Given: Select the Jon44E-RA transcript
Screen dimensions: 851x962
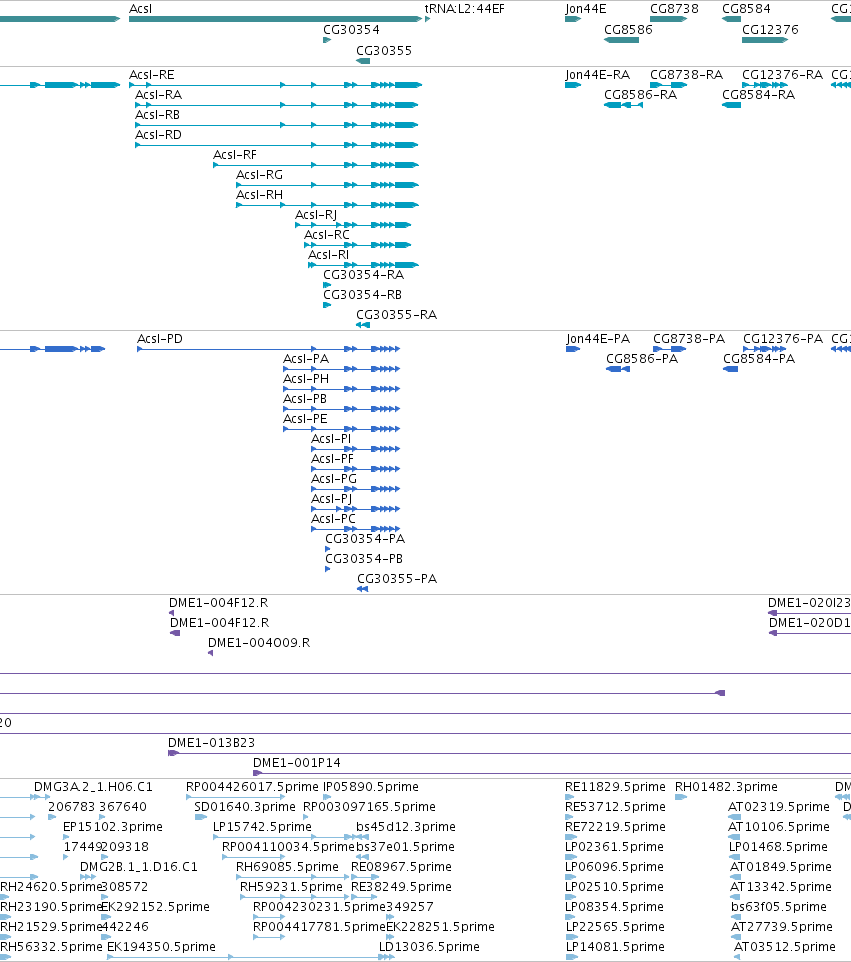Looking at the screenshot, I should [x=573, y=85].
